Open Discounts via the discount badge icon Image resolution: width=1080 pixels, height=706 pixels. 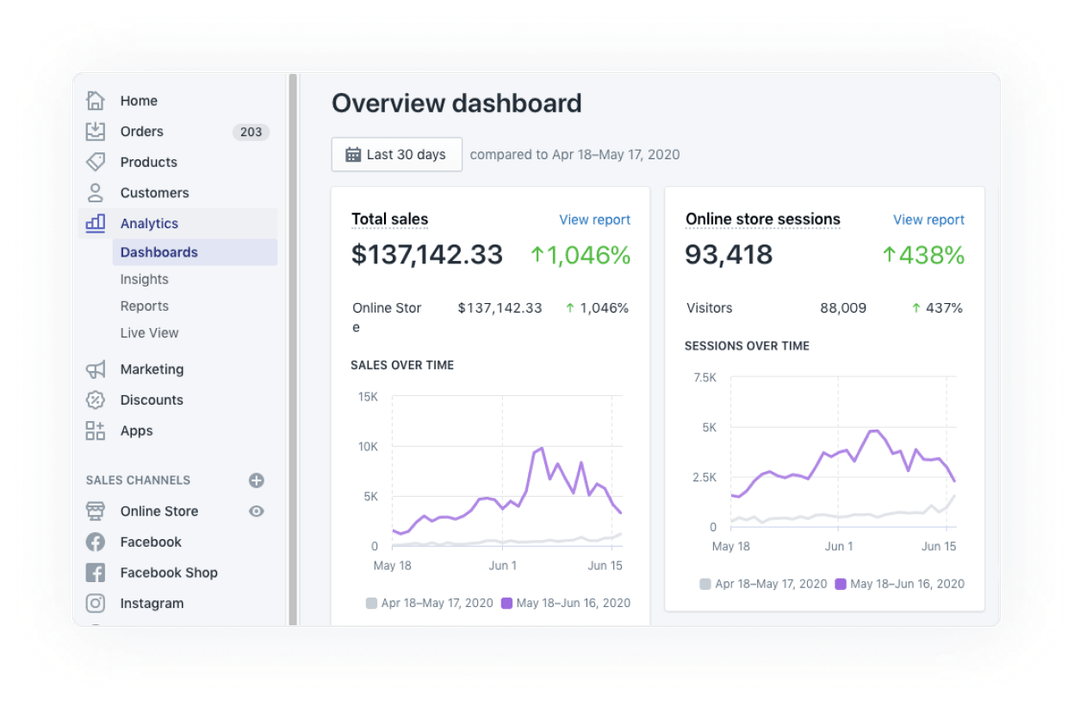pos(97,400)
